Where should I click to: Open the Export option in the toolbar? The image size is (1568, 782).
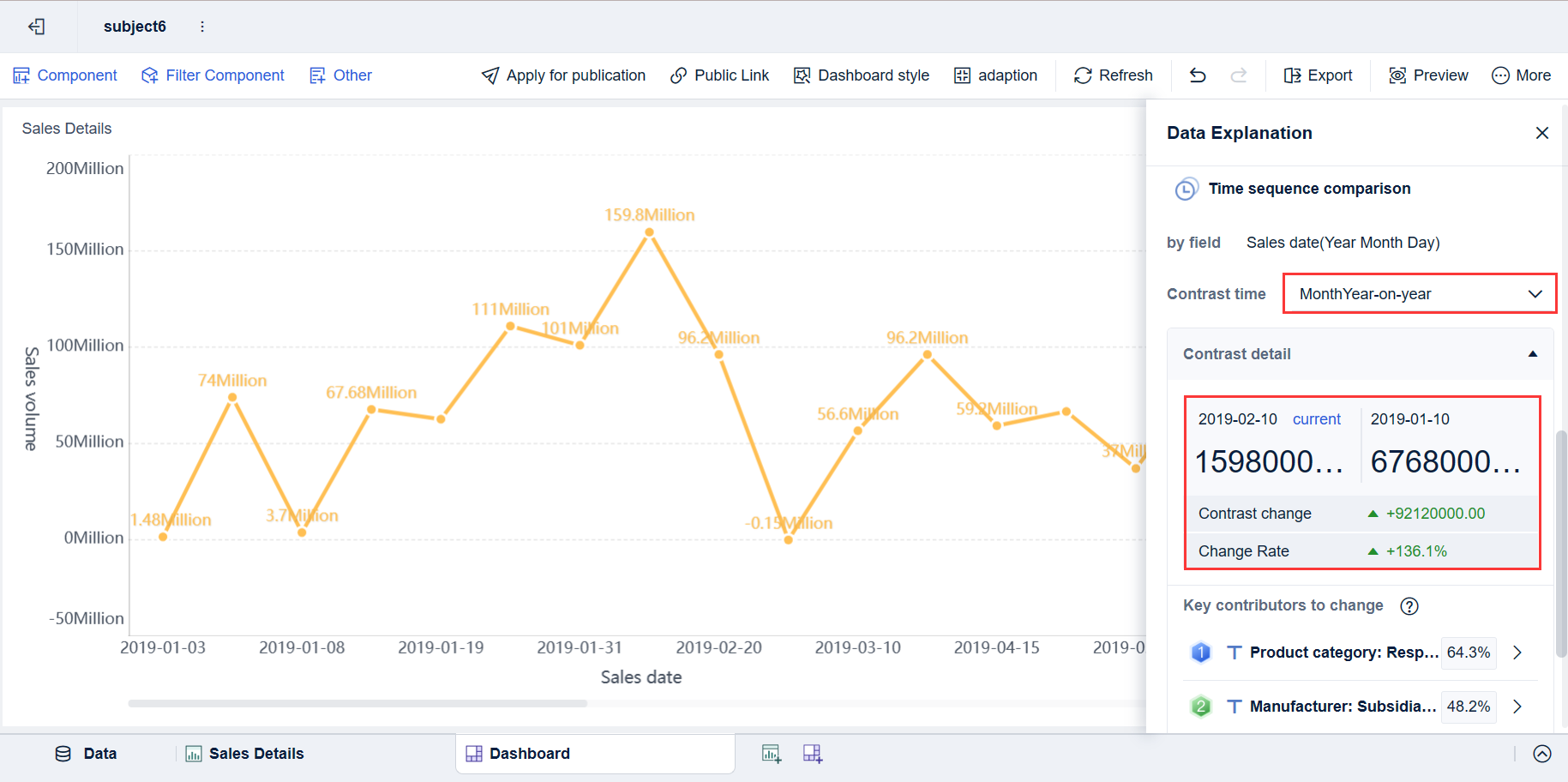point(1318,75)
